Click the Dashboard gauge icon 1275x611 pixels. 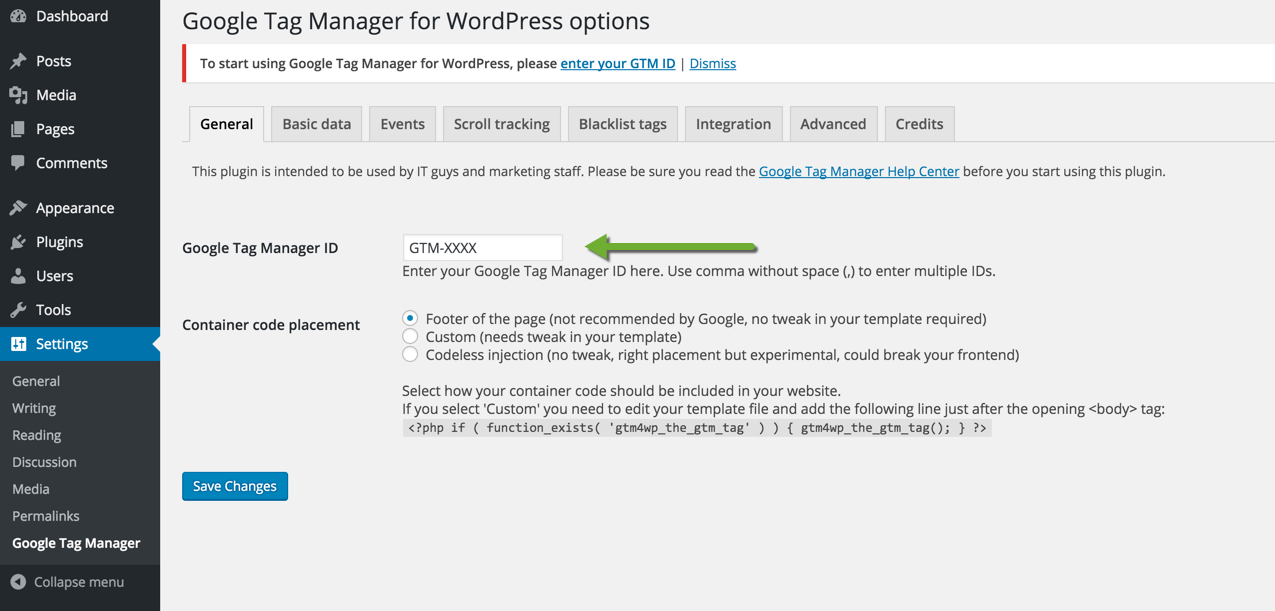(x=18, y=16)
